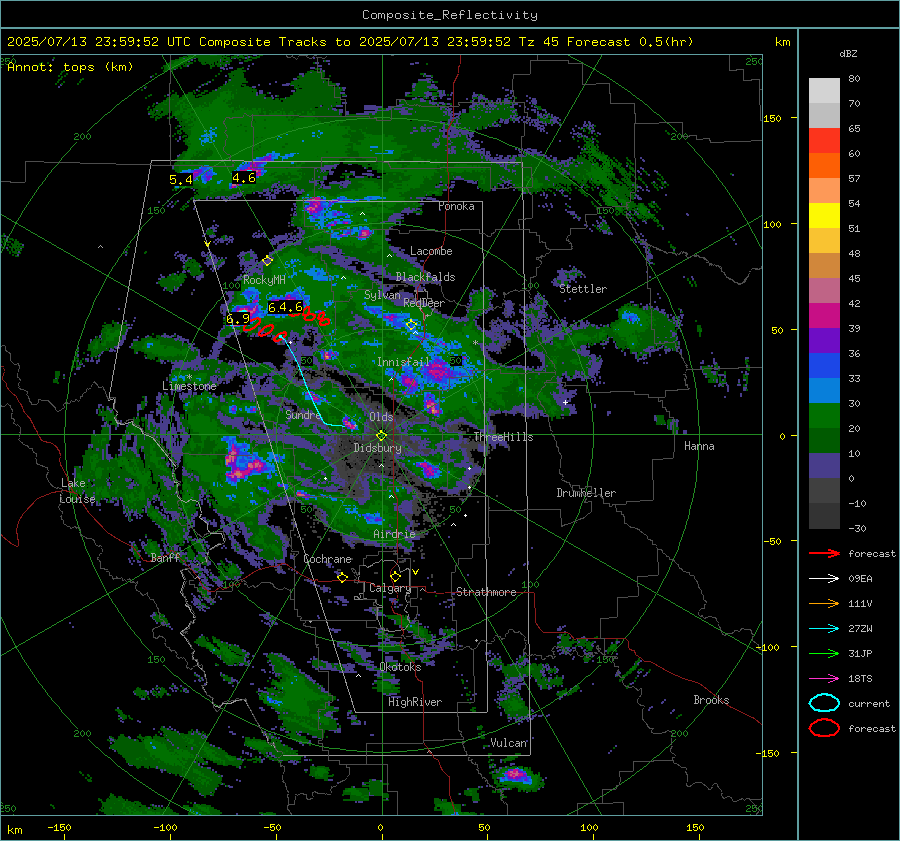Screen dimensions: 900x841
Task: Click the yellow swatch between 54 and 51 dBZ
Action: (x=824, y=216)
